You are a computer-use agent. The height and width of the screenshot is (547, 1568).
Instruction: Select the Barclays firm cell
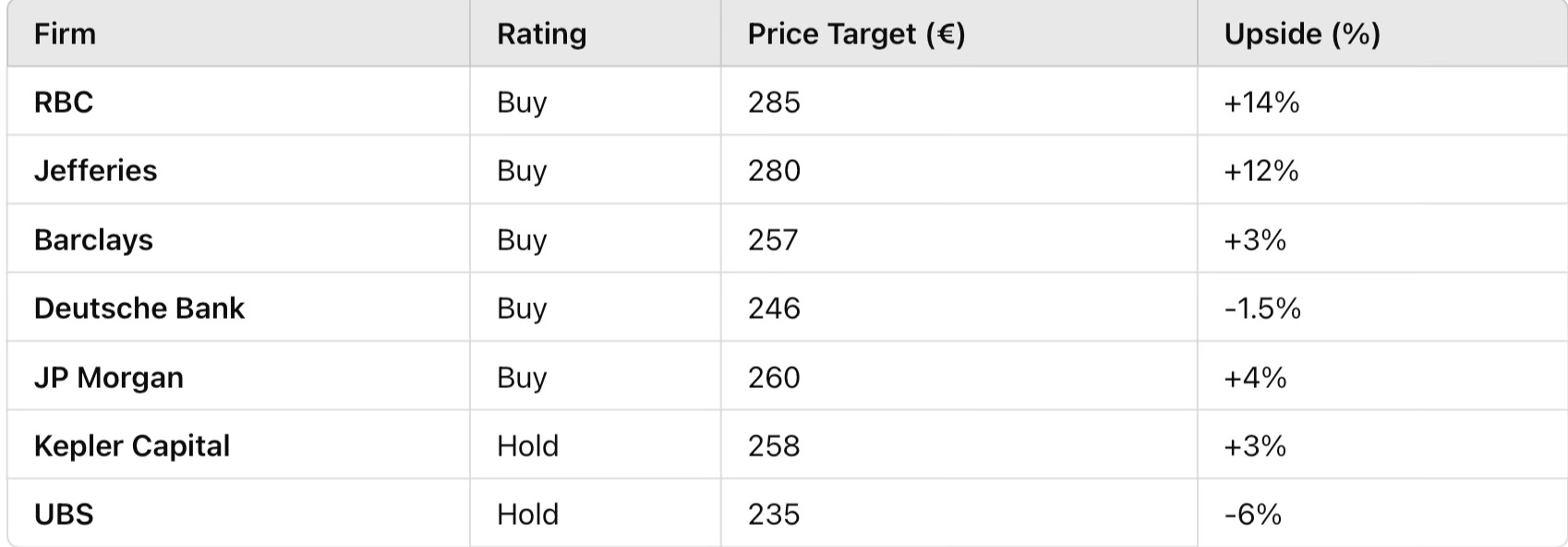tap(93, 239)
